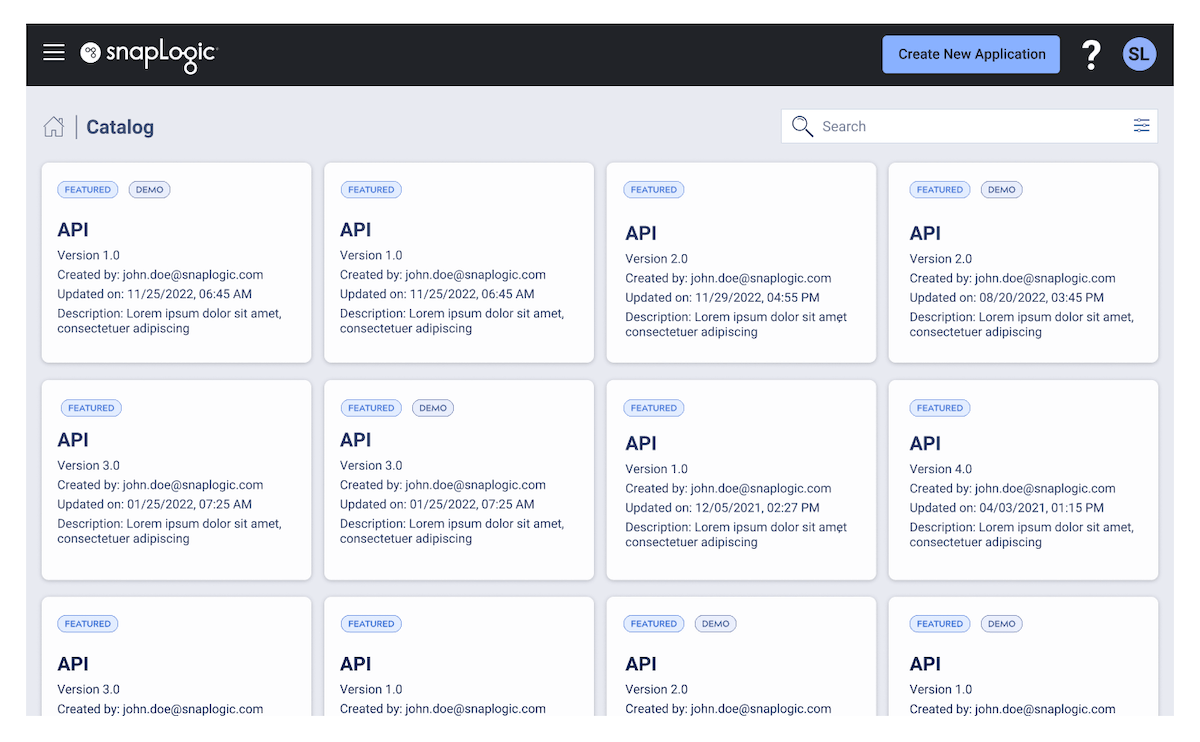Click the Catalog heading breadcrumb

pos(119,127)
